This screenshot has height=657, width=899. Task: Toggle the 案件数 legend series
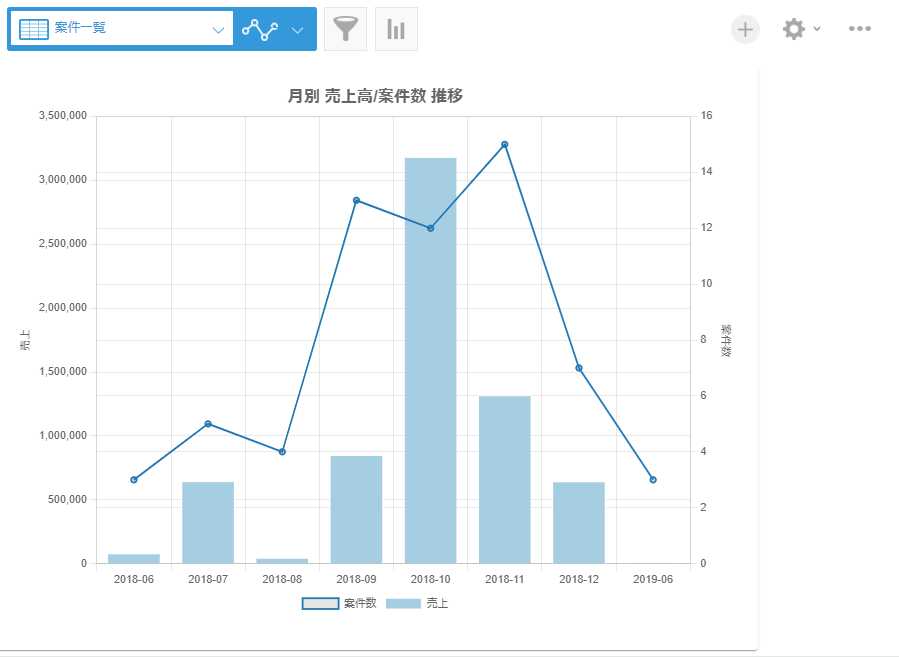[339, 603]
